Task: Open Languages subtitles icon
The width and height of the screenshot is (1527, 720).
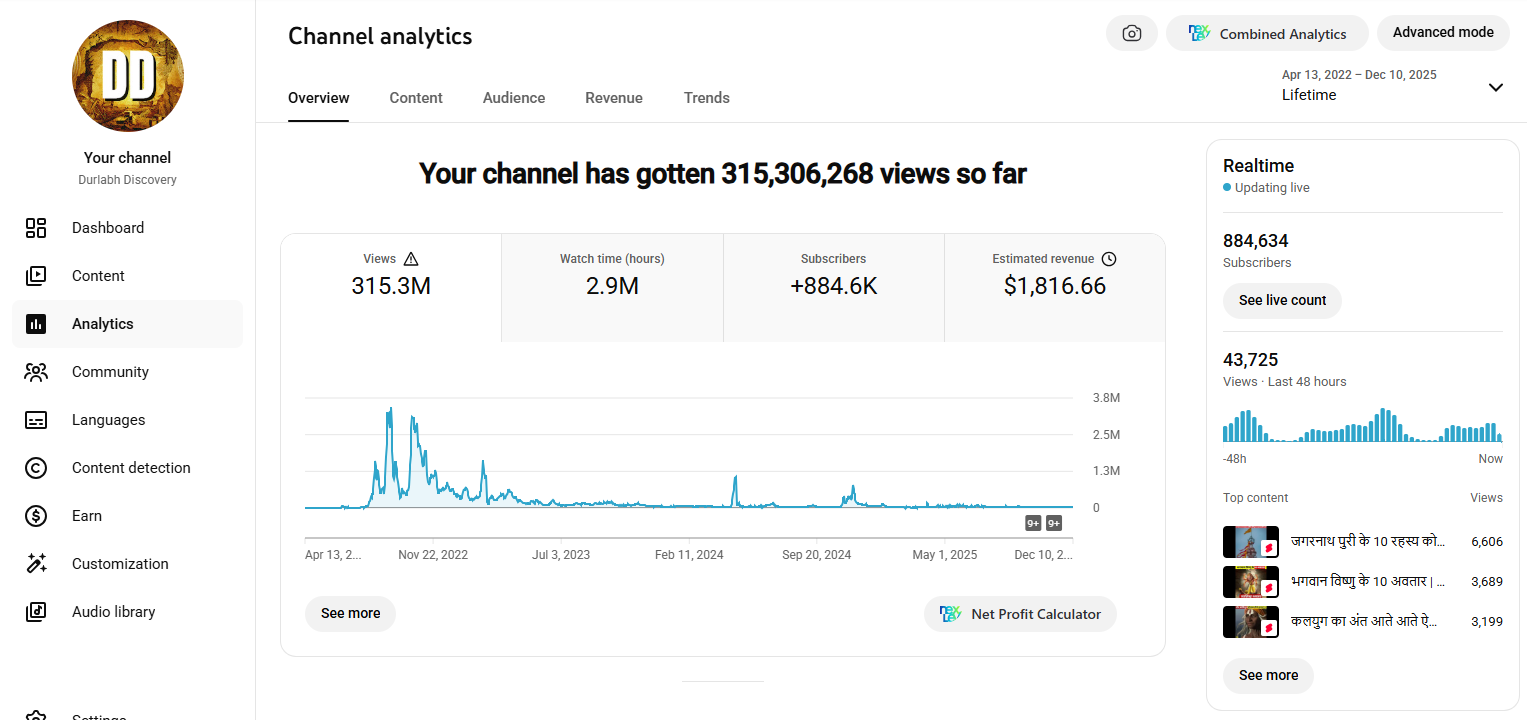Action: click(x=36, y=420)
